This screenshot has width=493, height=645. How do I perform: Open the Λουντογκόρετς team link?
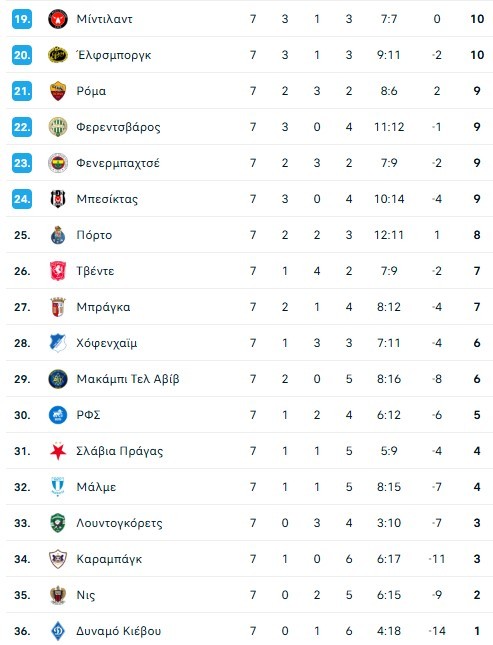point(119,523)
